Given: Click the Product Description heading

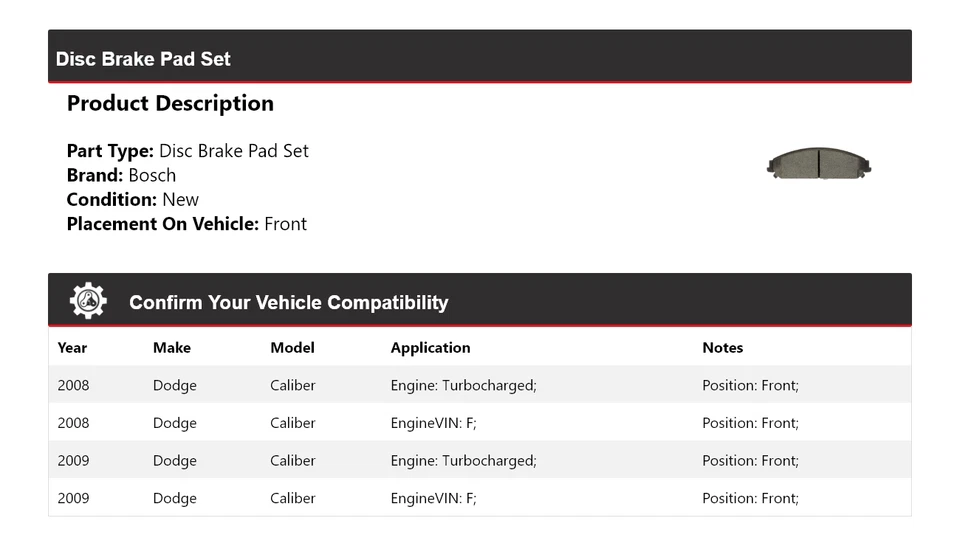Looking at the screenshot, I should pyautogui.click(x=170, y=104).
